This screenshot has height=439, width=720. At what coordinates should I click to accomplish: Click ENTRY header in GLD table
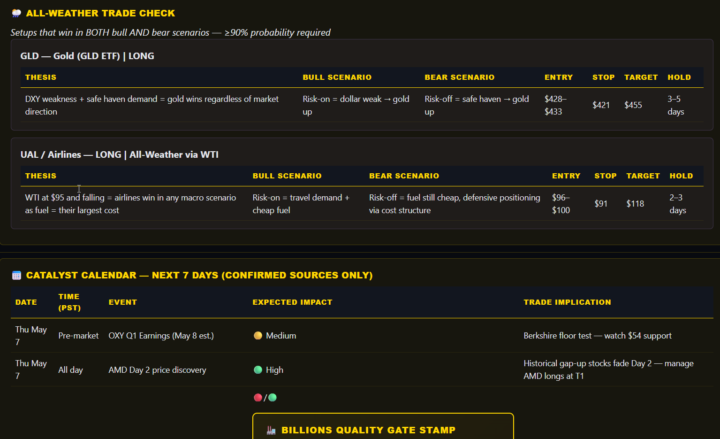(559, 77)
